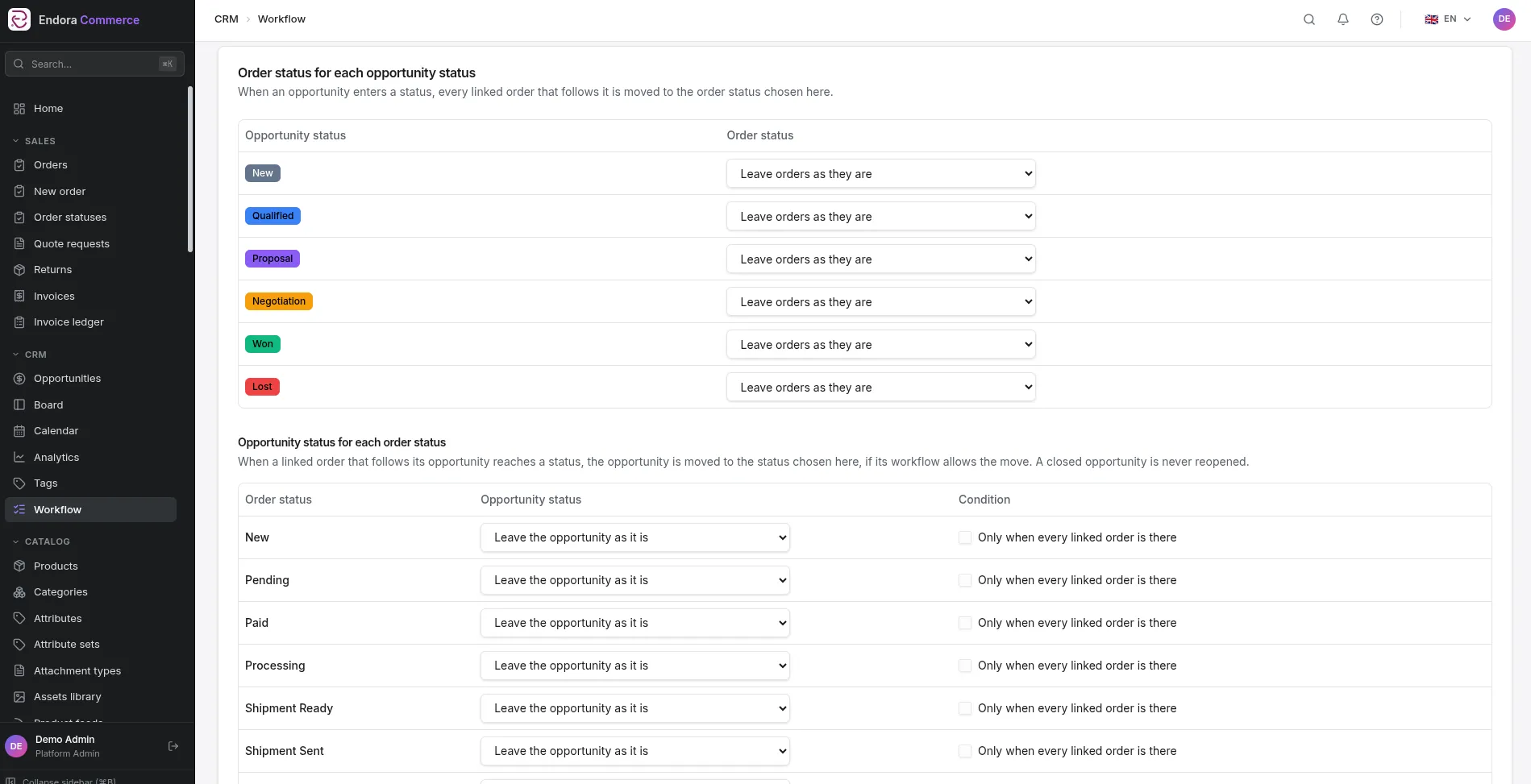The width and height of the screenshot is (1531, 784).
Task: Click the Opportunities dollar icon
Action: pos(19,379)
